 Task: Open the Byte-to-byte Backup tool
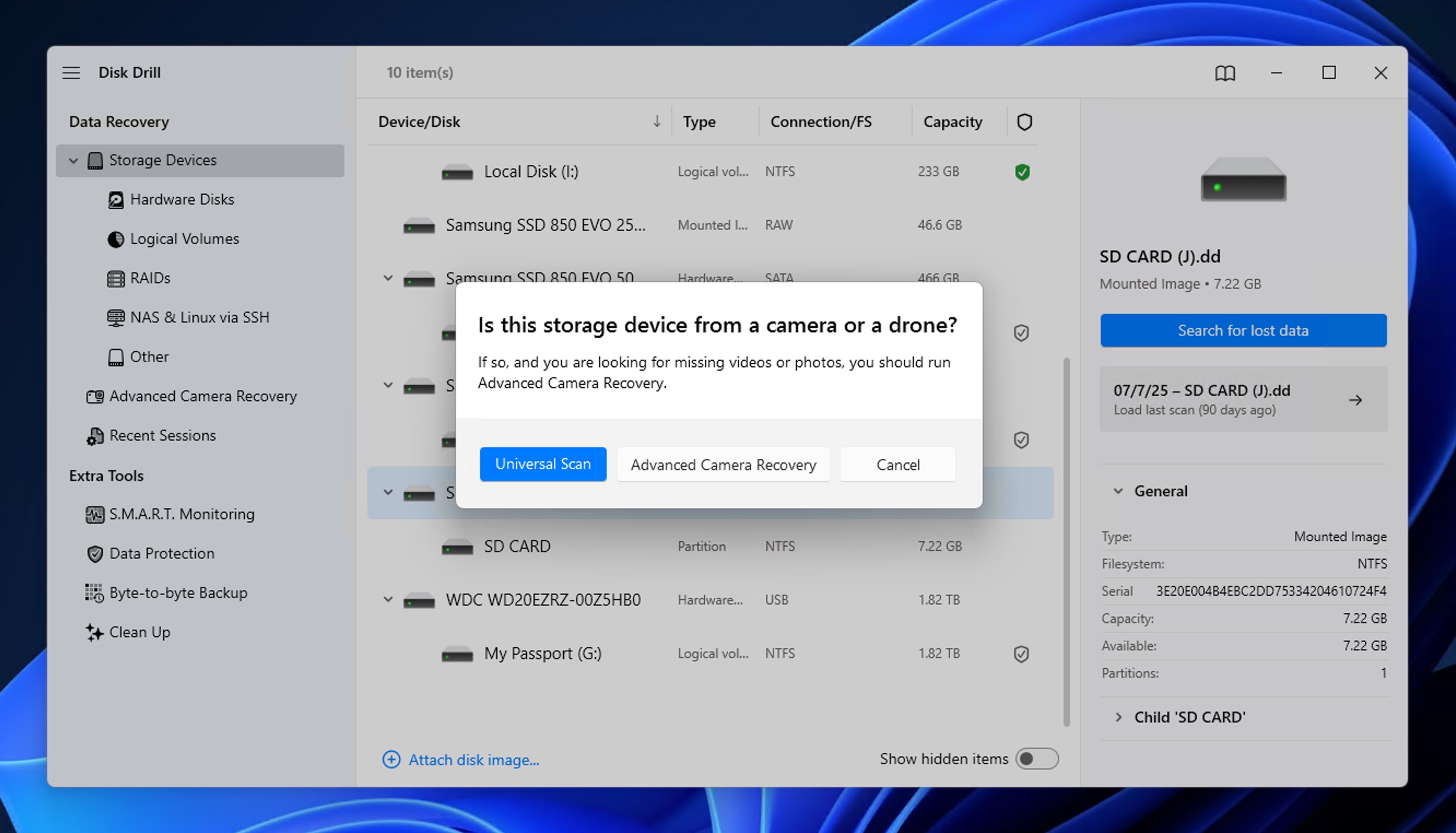click(x=178, y=592)
